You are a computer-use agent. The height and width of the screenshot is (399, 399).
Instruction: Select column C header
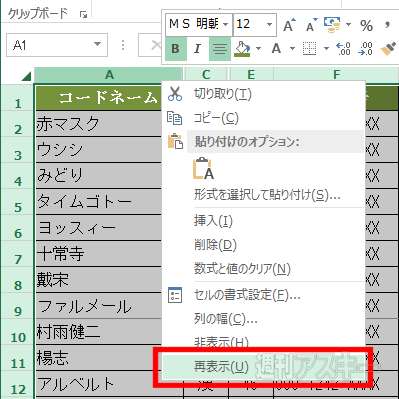(206, 75)
